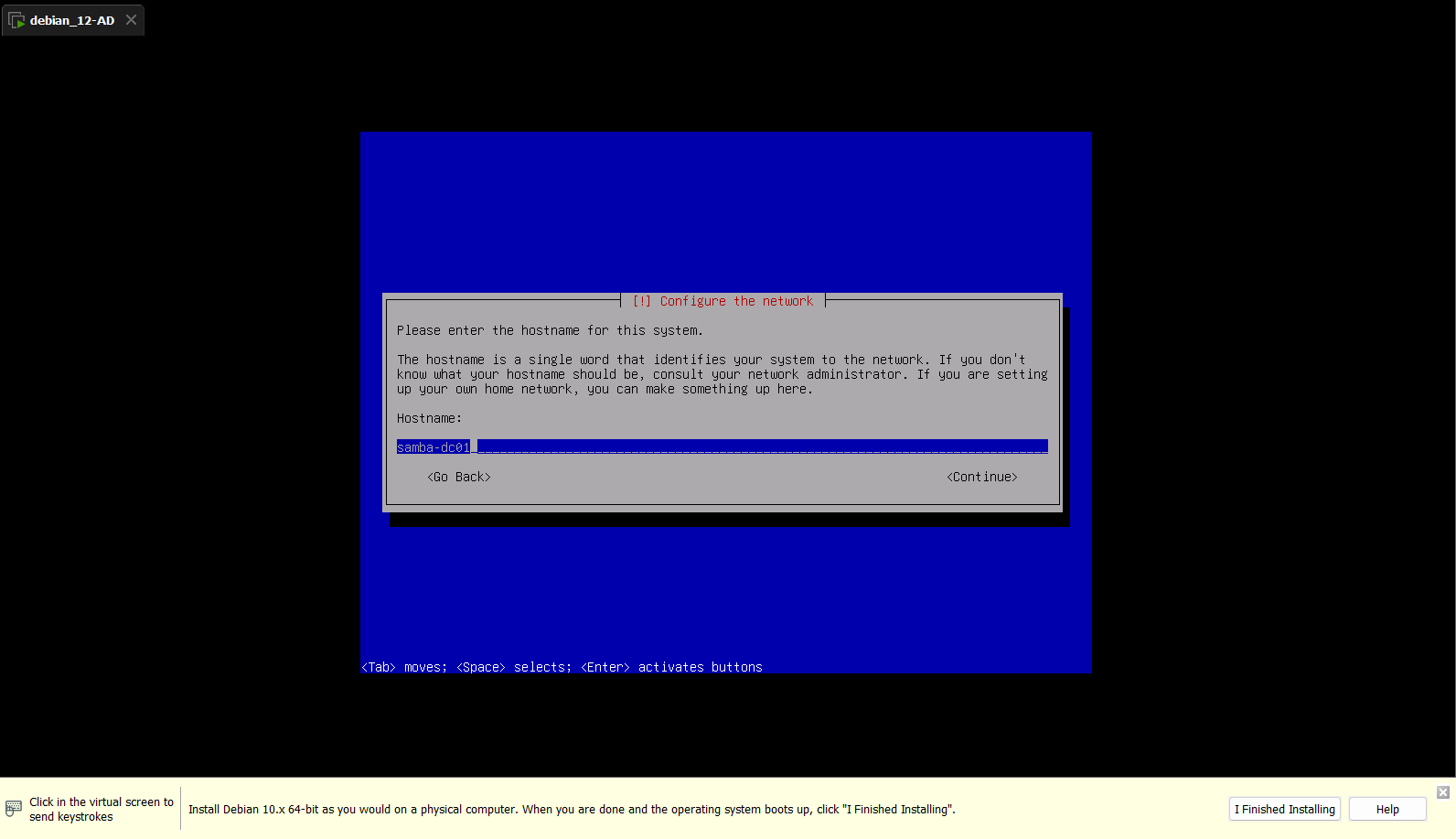Activate the <Continue> button

tap(982, 477)
